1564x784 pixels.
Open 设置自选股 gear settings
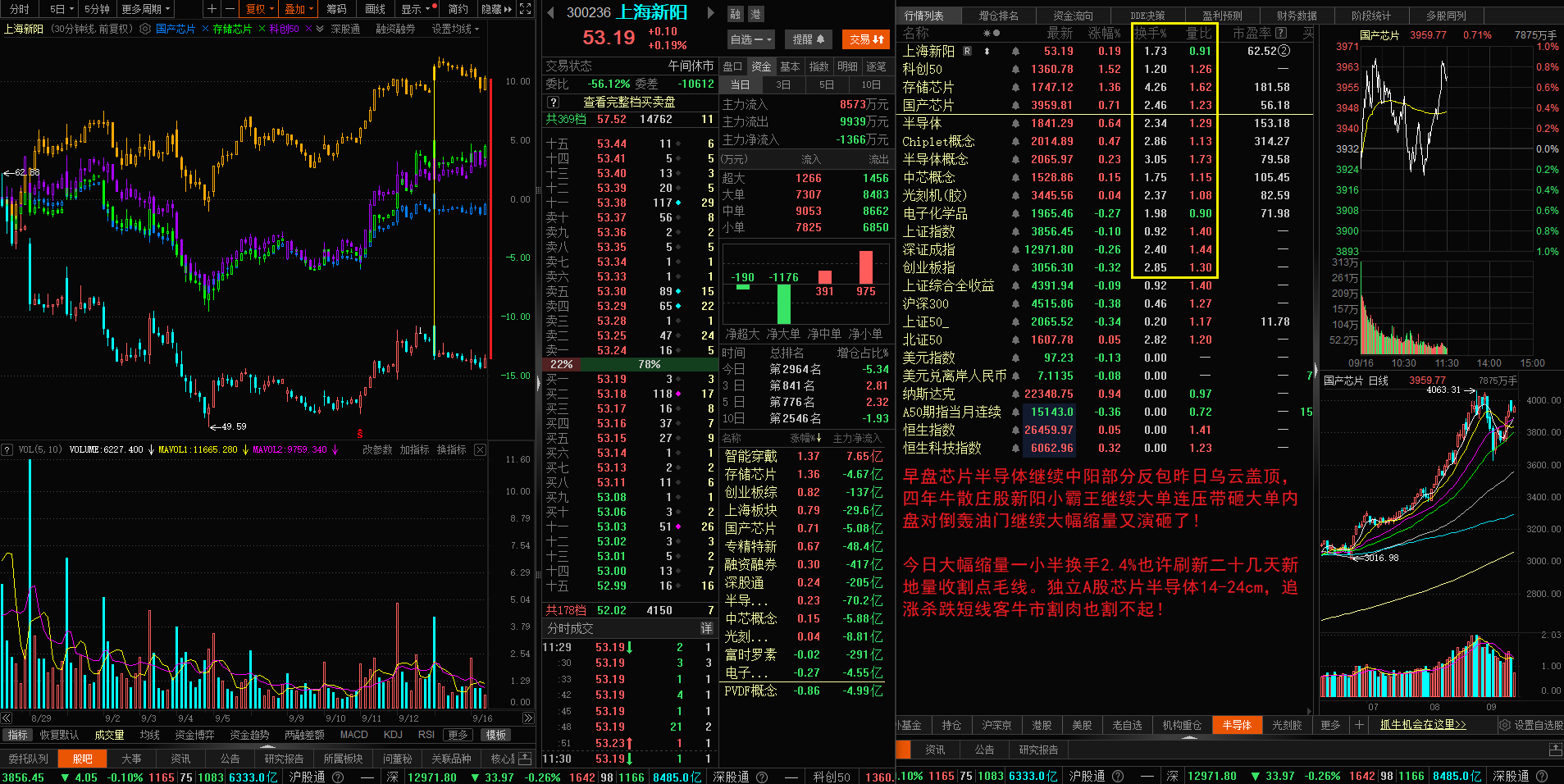[x=1530, y=725]
